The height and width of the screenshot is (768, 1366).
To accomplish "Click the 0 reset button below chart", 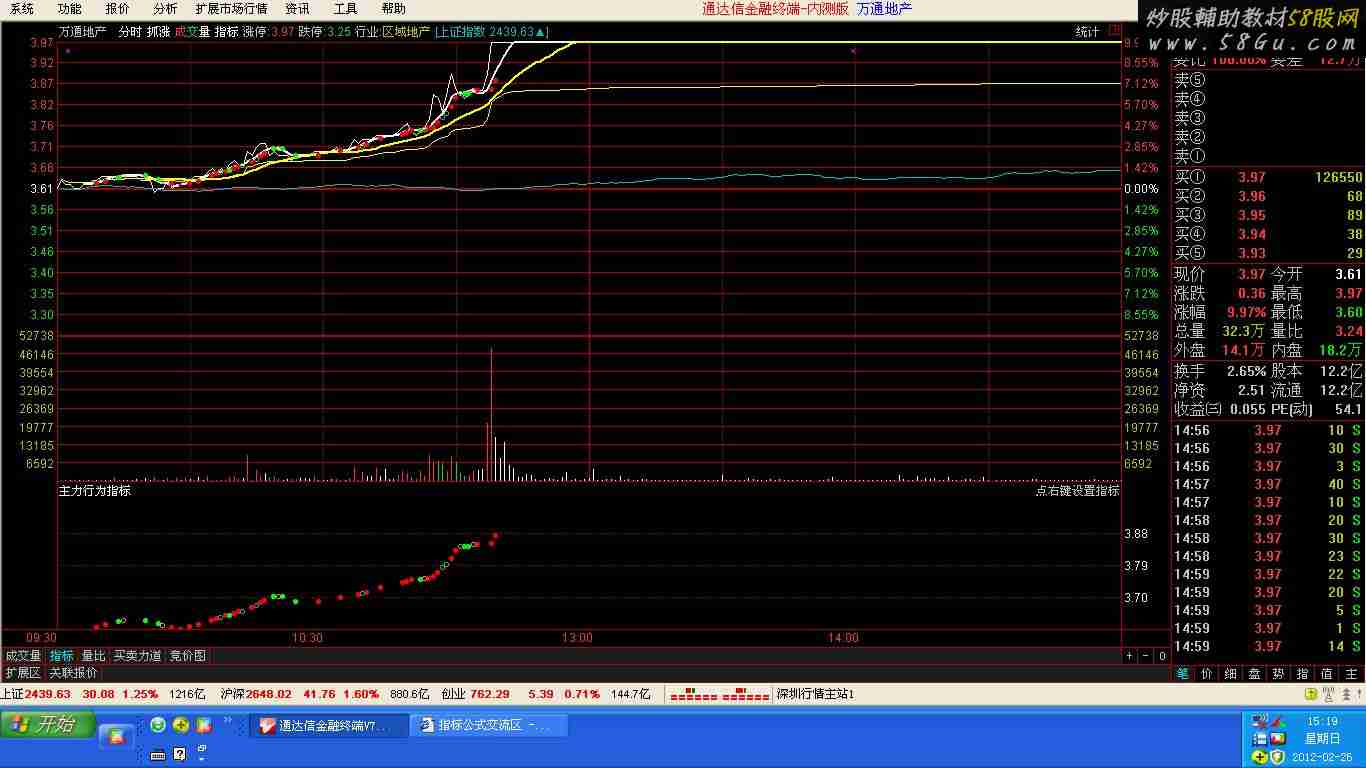I will 1162,656.
